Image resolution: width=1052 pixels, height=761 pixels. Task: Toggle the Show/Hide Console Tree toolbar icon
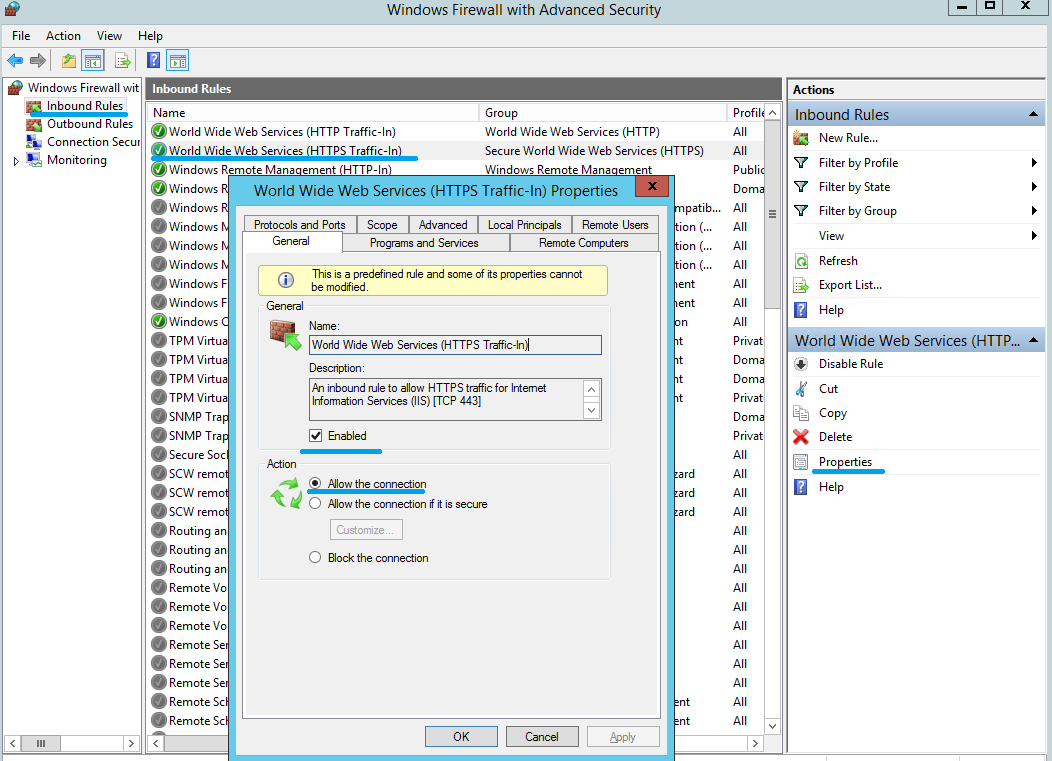[x=93, y=61]
